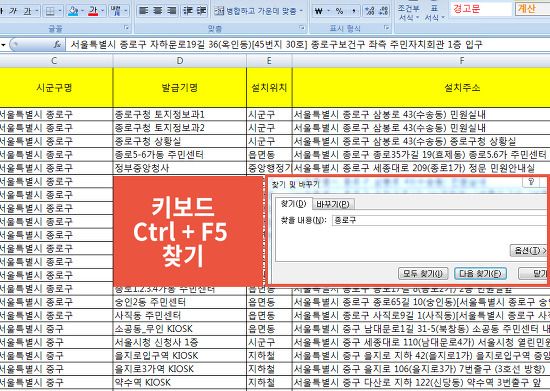The width and height of the screenshot is (550, 391).
Task: Apply red font color button
Action: coord(93,11)
